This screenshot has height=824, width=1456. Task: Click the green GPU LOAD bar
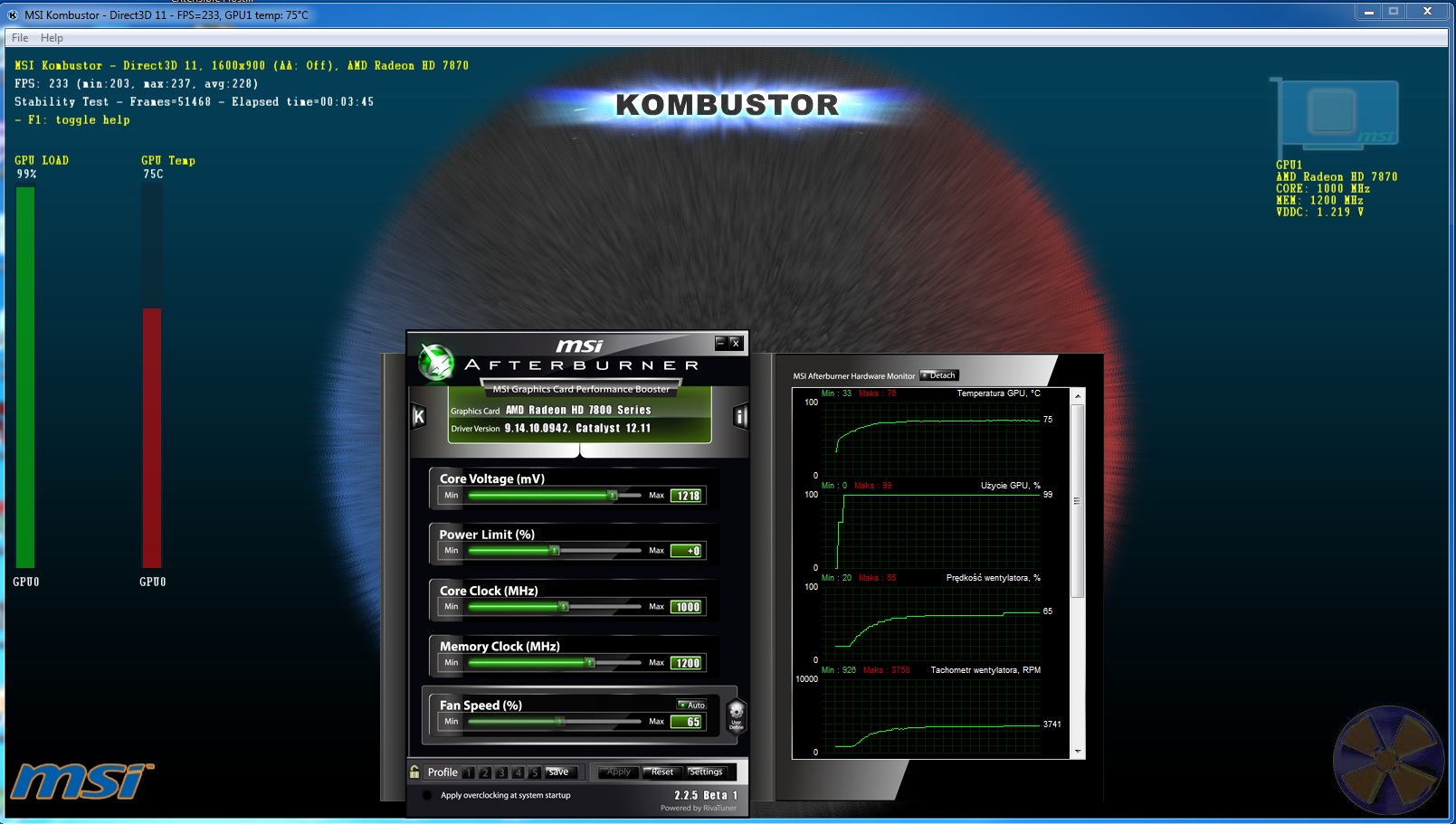(25, 377)
